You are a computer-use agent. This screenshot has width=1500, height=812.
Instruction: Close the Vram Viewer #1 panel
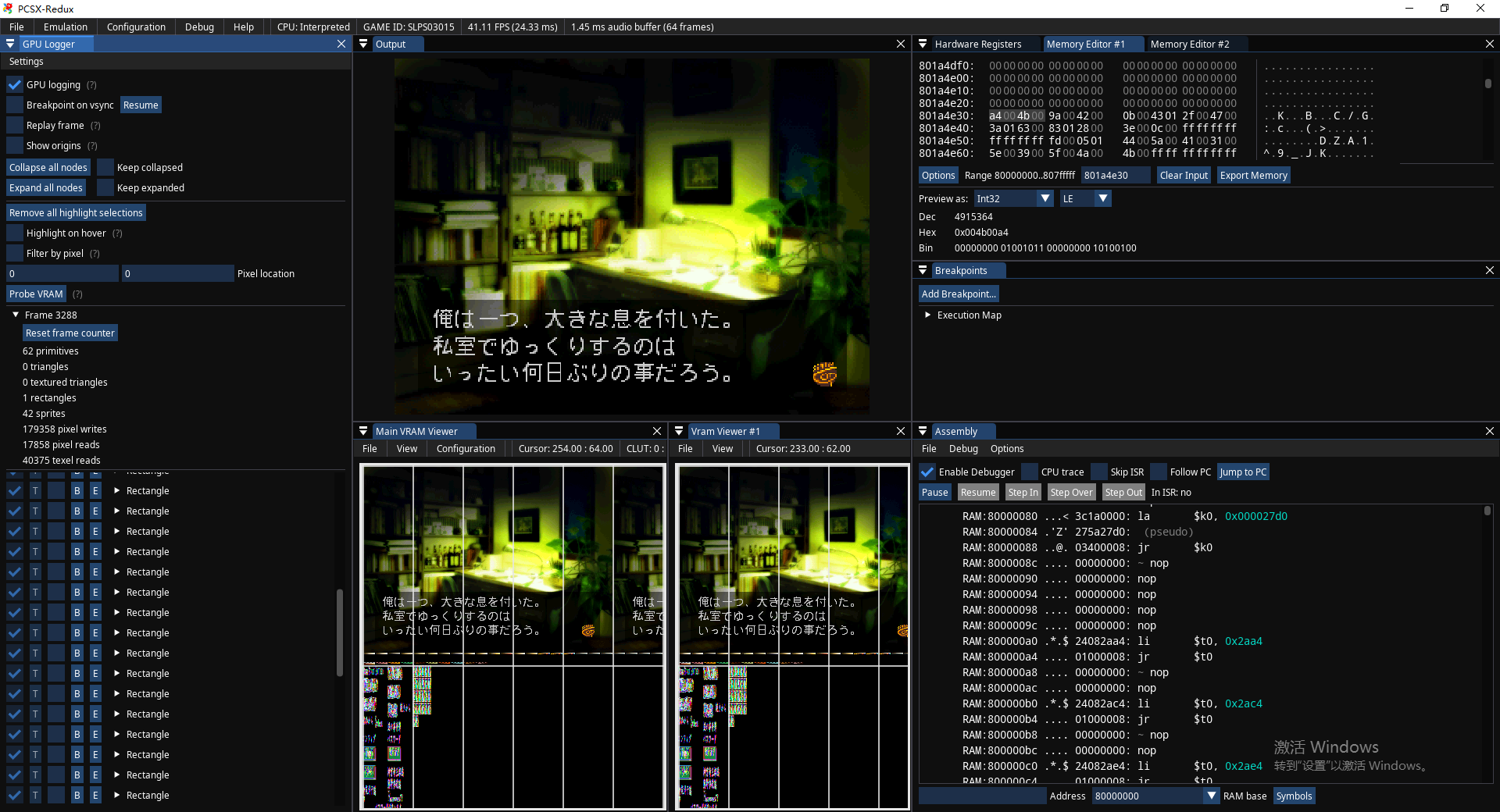pos(901,432)
